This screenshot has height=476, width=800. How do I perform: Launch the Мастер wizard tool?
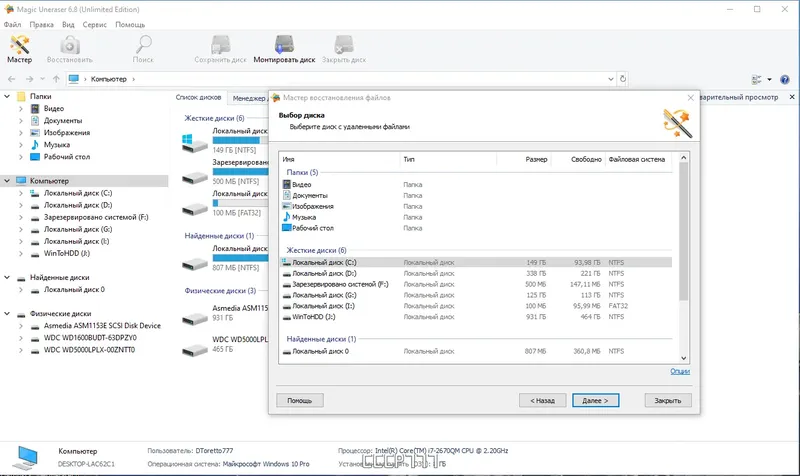tap(19, 49)
